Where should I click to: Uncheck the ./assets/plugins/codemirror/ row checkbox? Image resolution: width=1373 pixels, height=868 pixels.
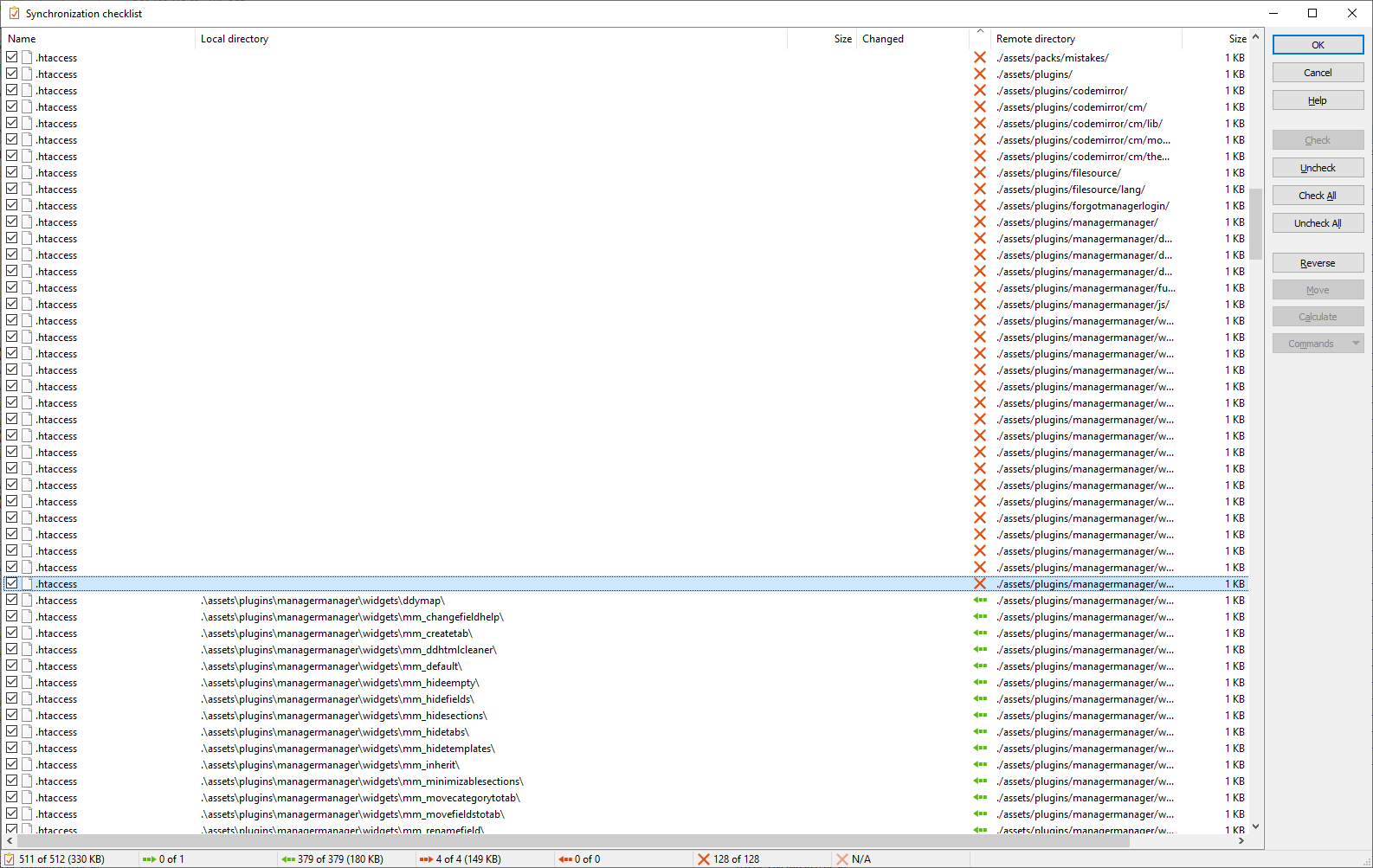[x=12, y=91]
